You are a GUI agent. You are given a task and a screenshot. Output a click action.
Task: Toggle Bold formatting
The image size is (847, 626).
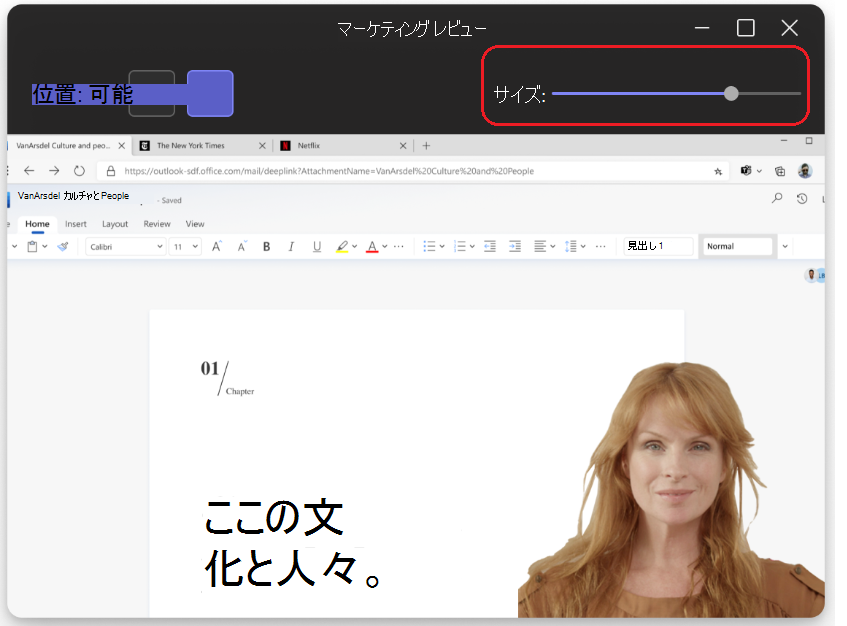click(266, 247)
